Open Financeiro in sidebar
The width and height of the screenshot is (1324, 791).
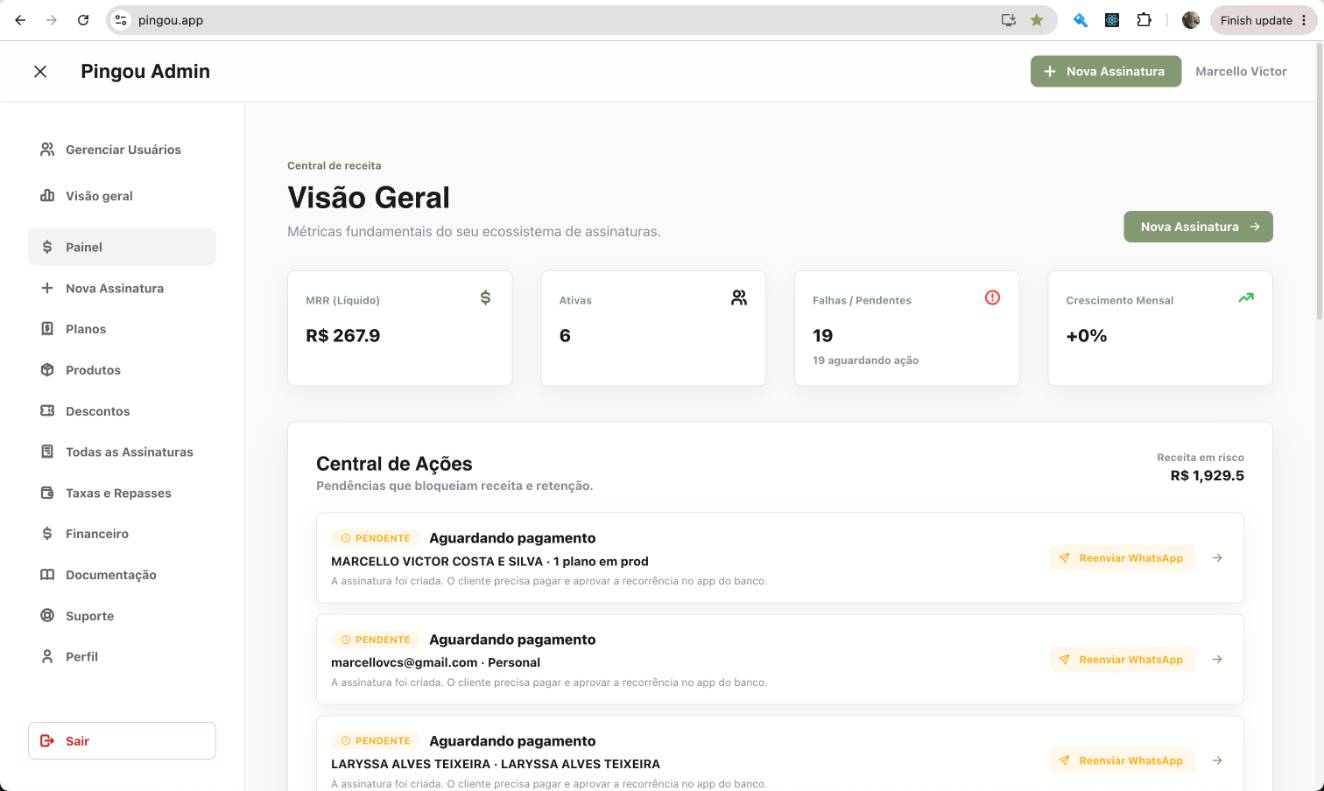click(x=122, y=534)
